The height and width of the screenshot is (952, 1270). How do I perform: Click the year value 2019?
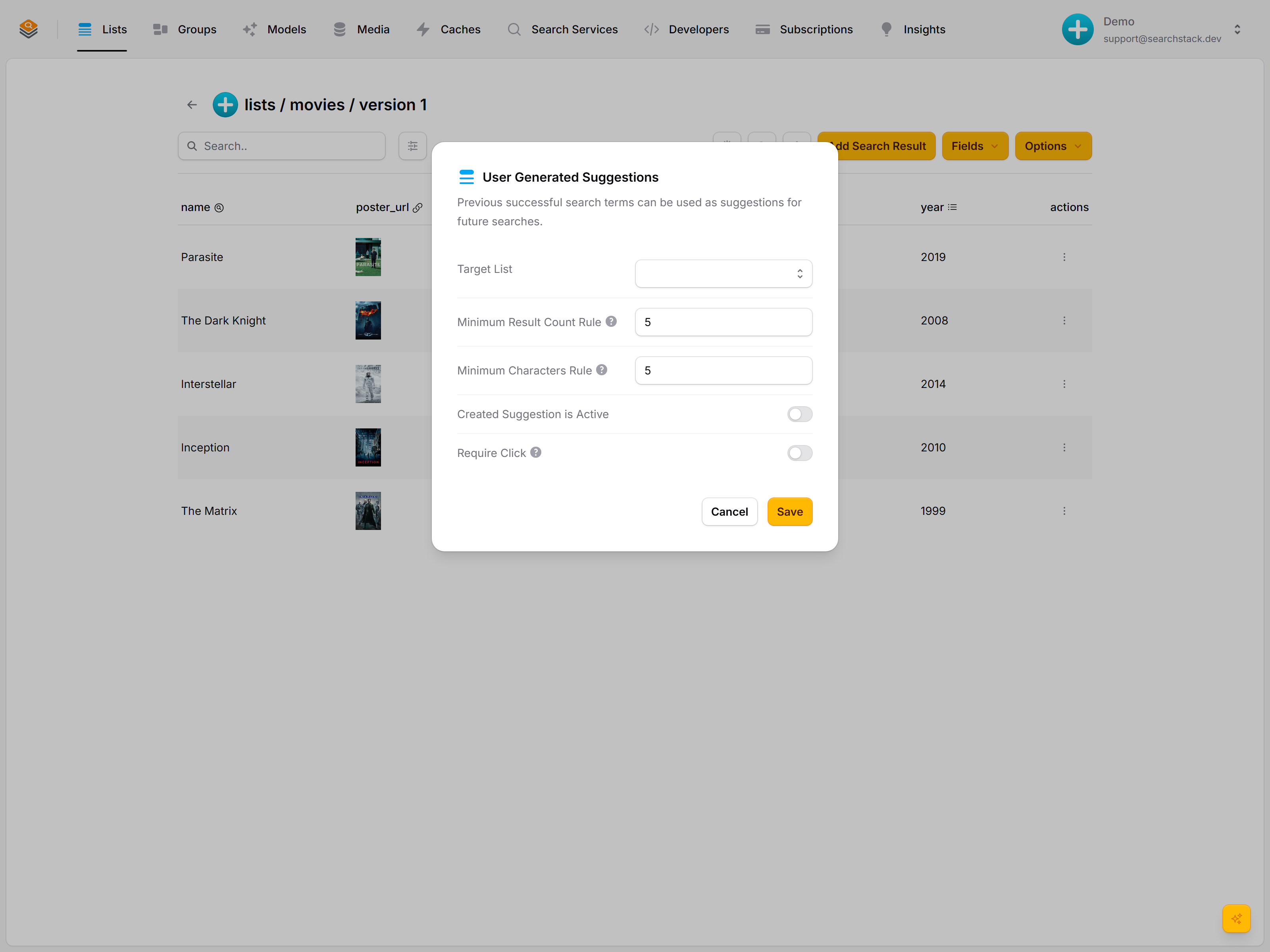click(933, 257)
